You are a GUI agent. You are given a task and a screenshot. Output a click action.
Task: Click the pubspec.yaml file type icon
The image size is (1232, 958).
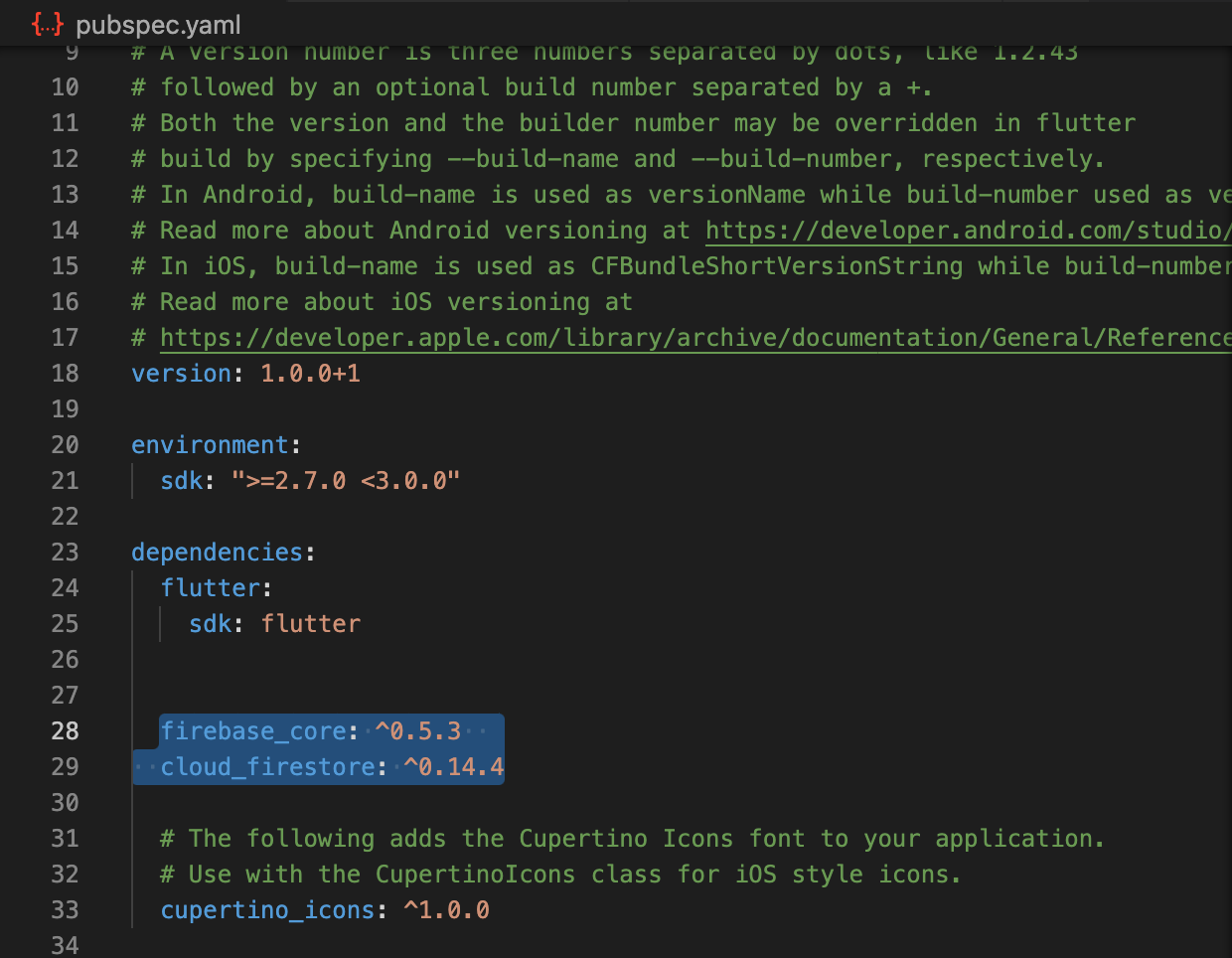pyautogui.click(x=47, y=24)
